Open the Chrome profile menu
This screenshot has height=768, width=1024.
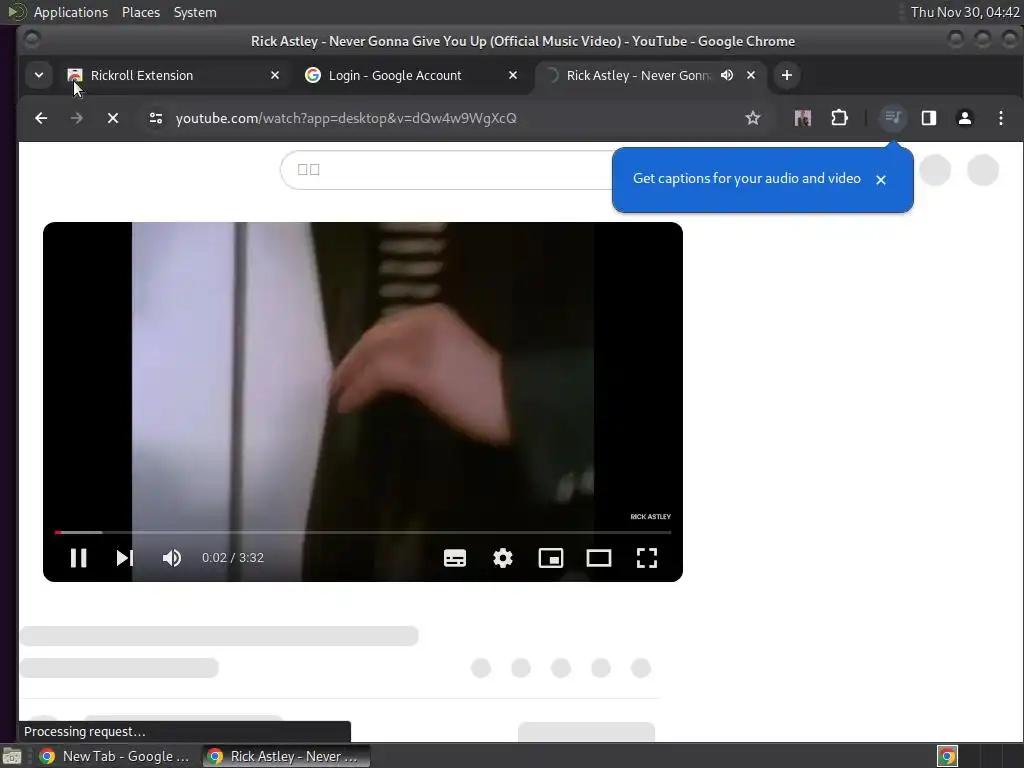pyautogui.click(x=965, y=118)
